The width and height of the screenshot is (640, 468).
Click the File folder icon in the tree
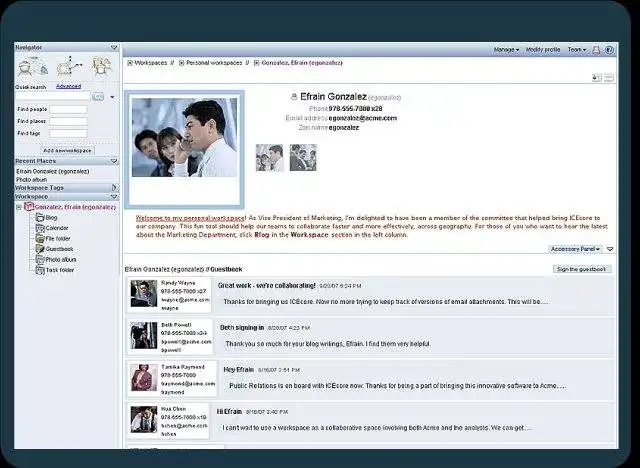coord(40,239)
